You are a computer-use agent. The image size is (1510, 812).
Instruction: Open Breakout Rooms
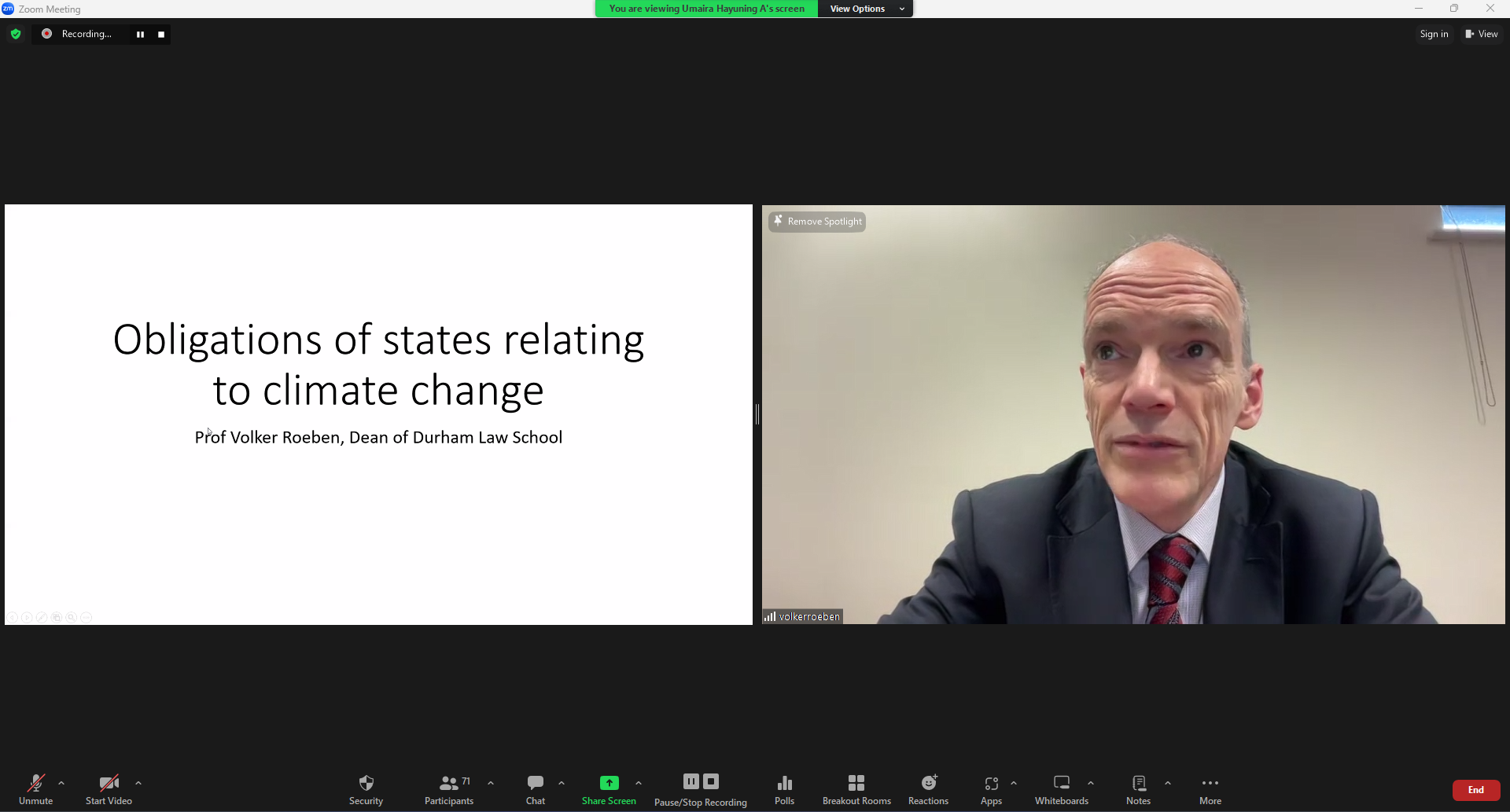point(856,789)
